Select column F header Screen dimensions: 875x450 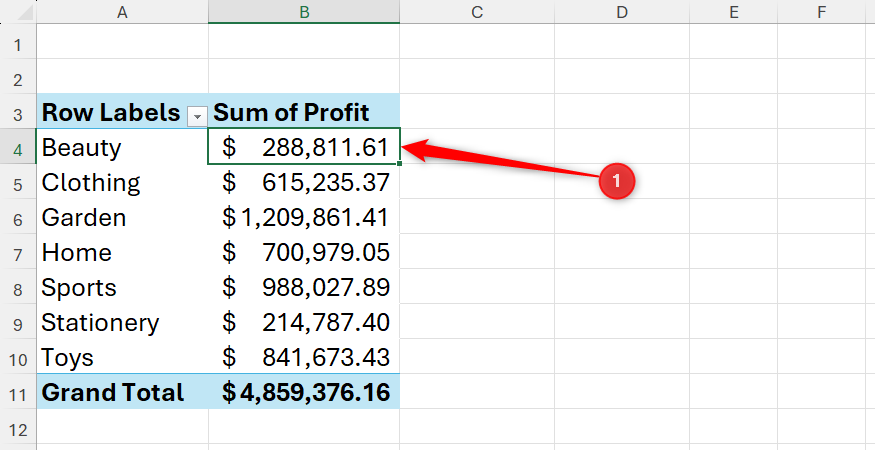point(821,12)
